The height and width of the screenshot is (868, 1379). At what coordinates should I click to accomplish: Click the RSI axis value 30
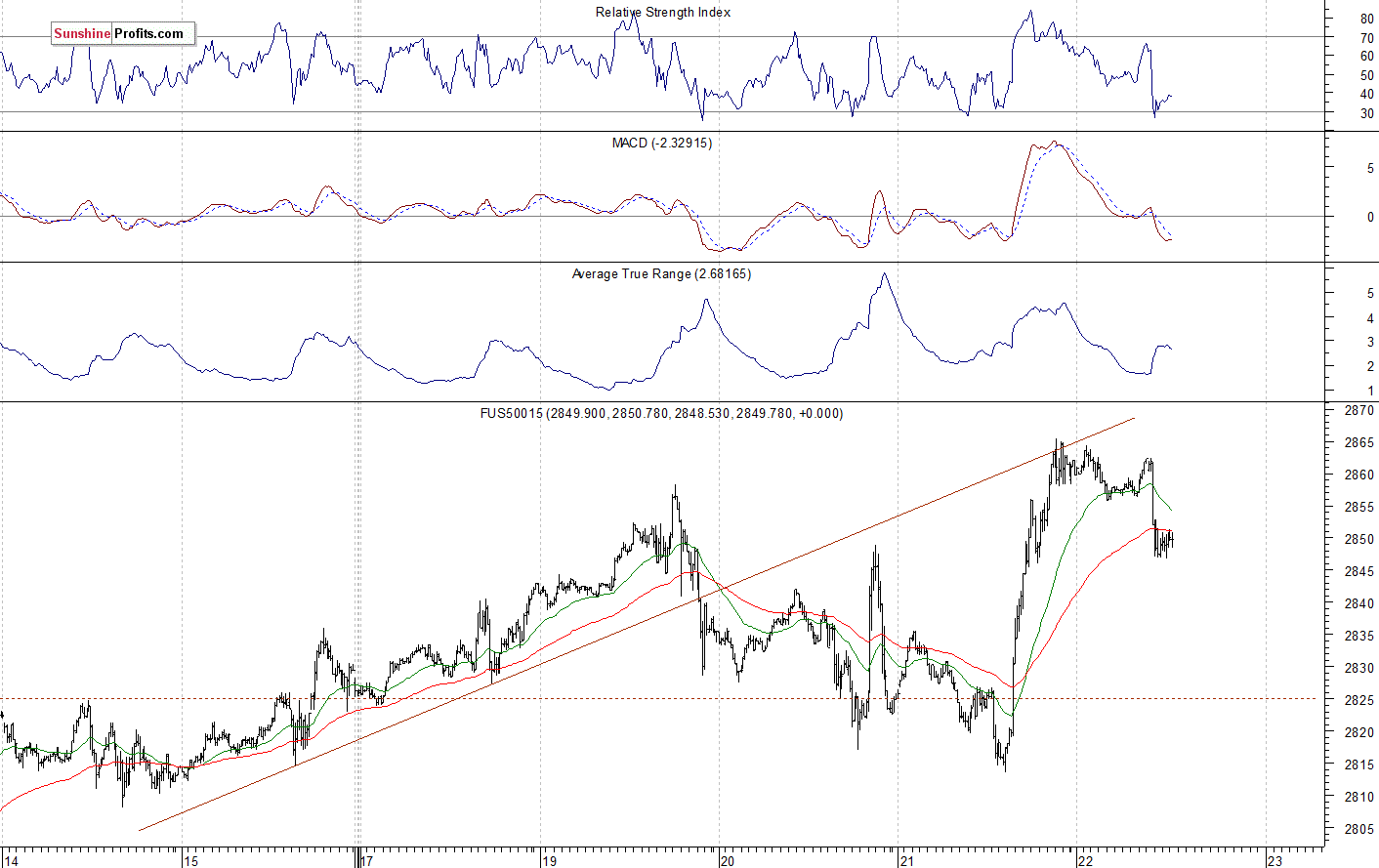1367,114
